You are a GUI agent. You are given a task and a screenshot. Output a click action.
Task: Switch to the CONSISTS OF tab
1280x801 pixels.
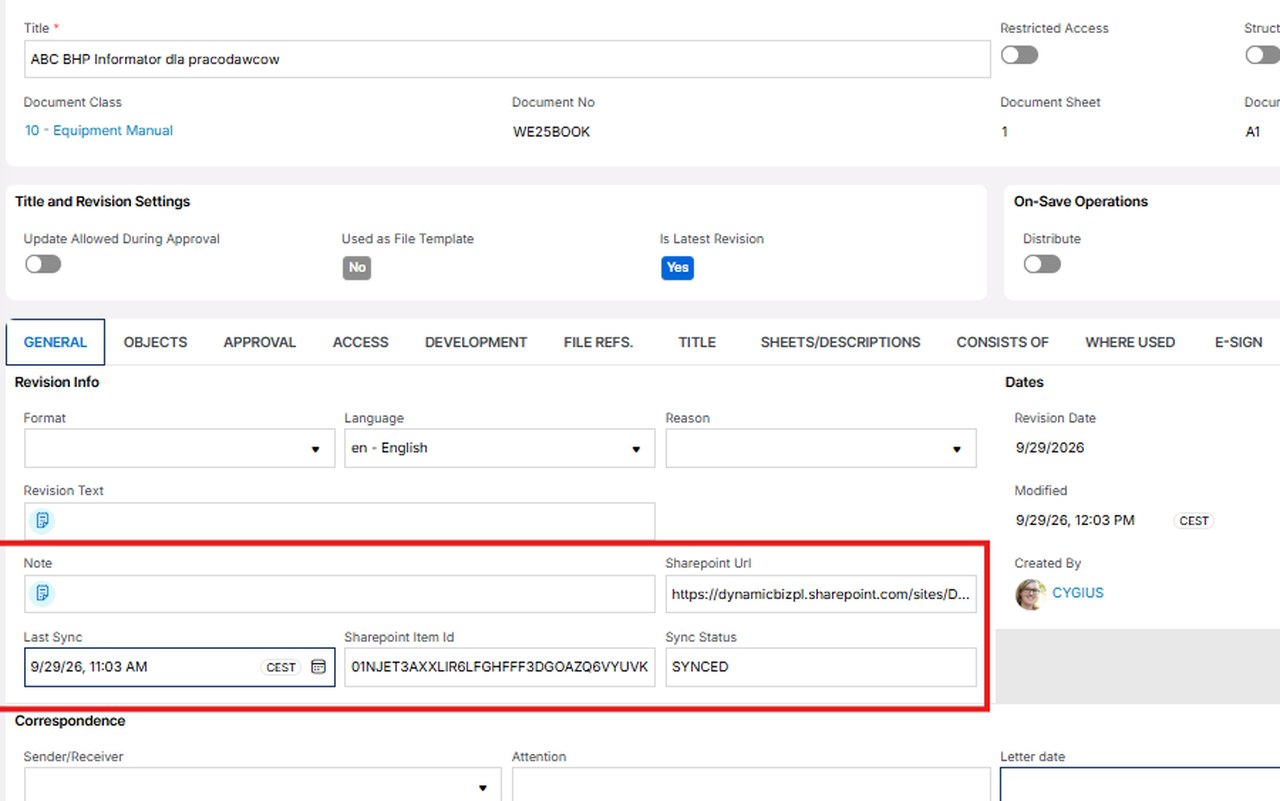tap(1002, 342)
